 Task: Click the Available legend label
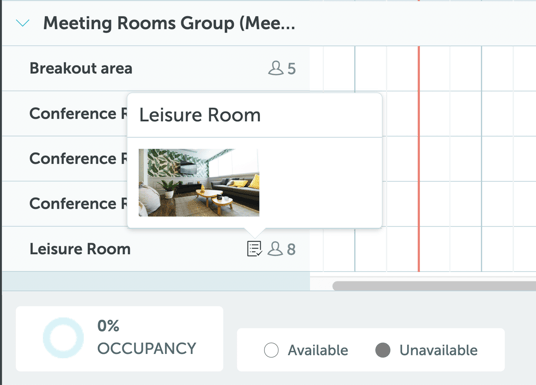(x=318, y=350)
